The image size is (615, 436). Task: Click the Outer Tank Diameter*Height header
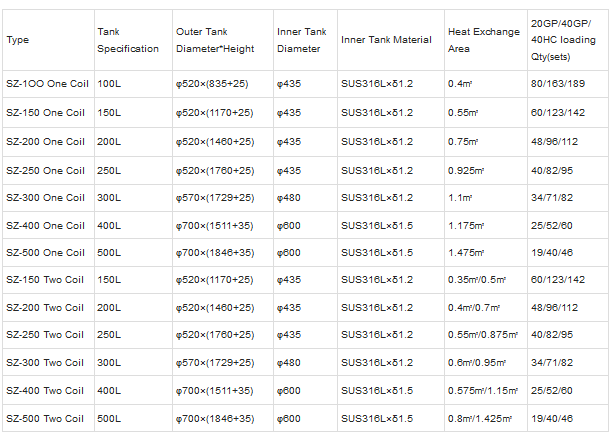218,40
